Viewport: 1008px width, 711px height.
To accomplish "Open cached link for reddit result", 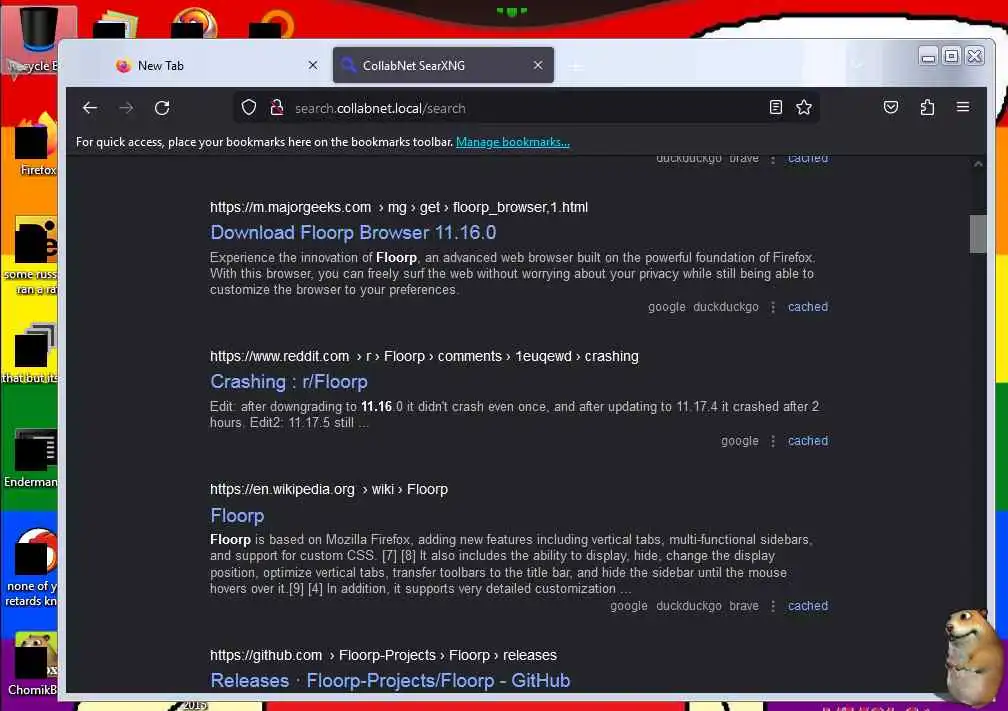I will 807,440.
